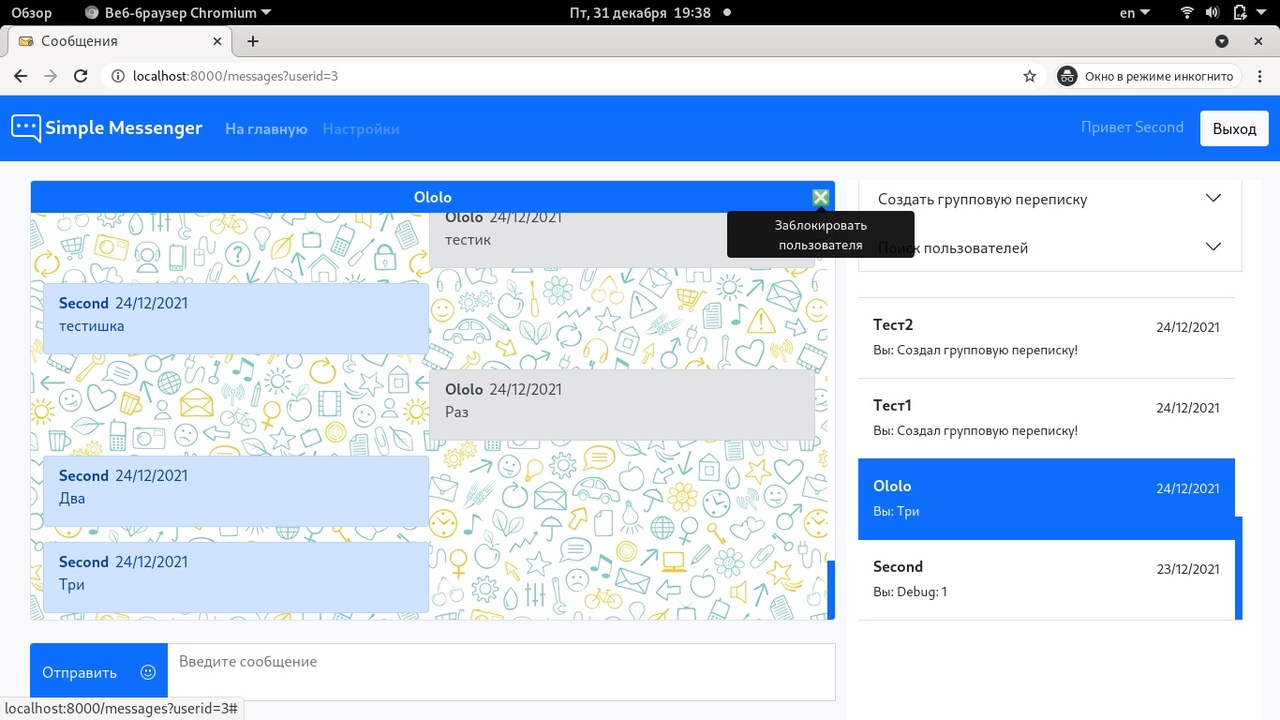Open Настройки in navbar
This screenshot has height=720, width=1280.
point(361,129)
